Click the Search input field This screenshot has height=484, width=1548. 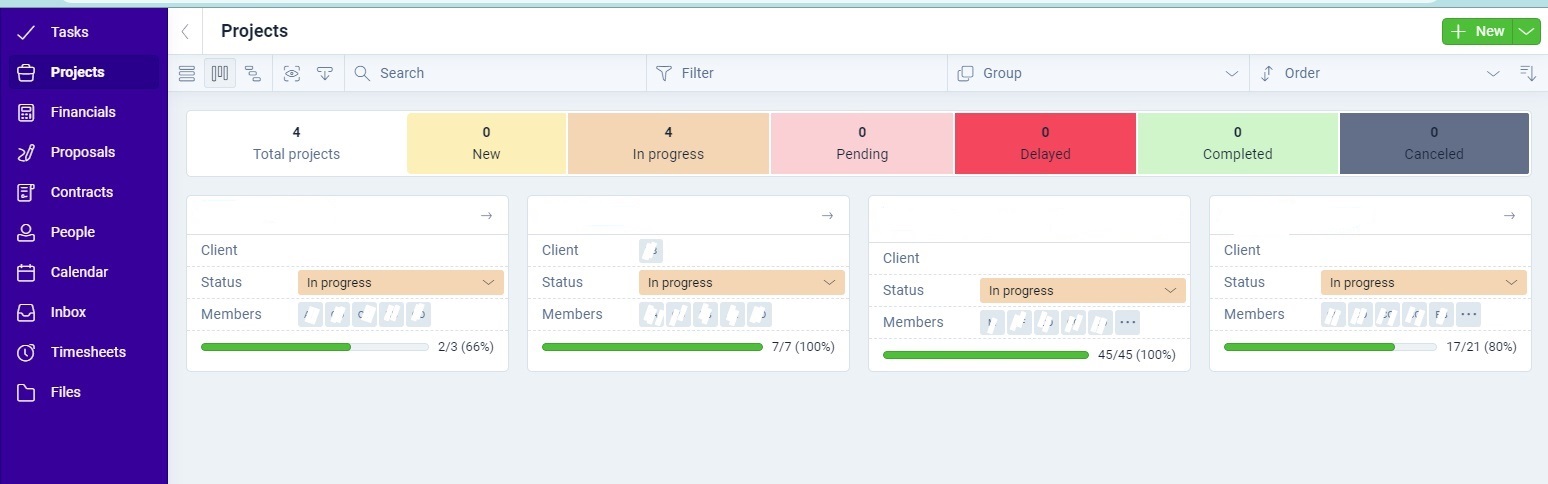(496, 73)
